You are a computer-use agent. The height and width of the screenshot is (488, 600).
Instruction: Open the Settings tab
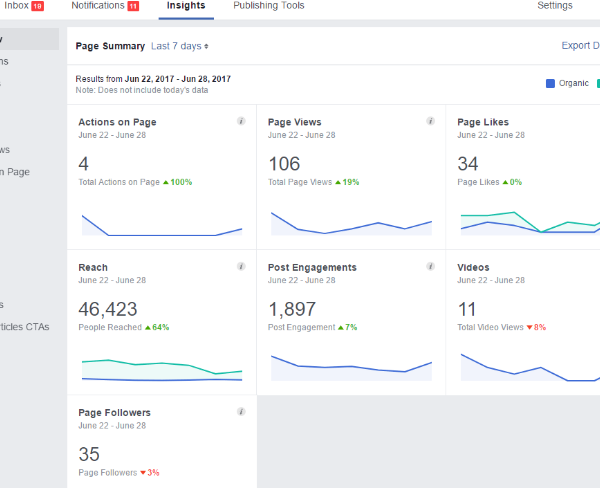point(555,6)
